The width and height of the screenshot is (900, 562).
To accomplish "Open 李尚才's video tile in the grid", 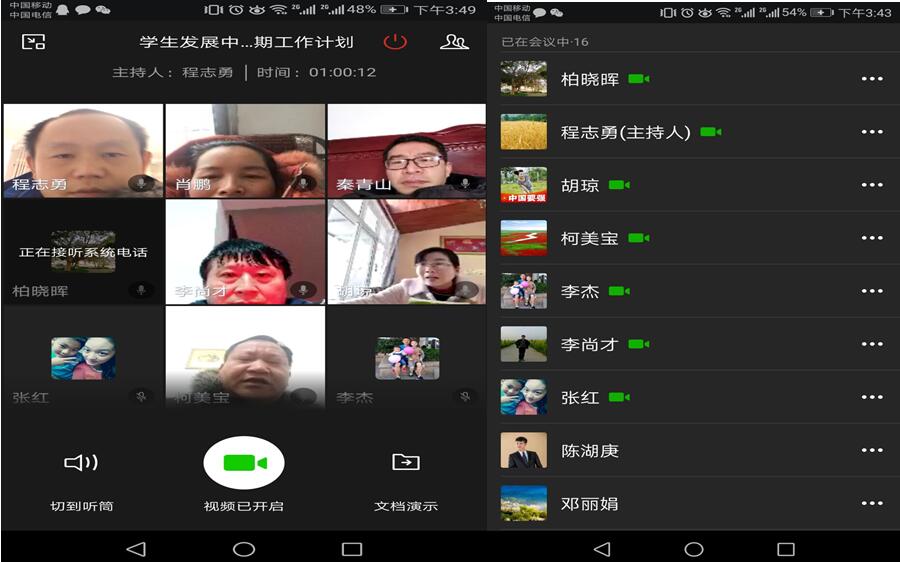I will coord(245,252).
